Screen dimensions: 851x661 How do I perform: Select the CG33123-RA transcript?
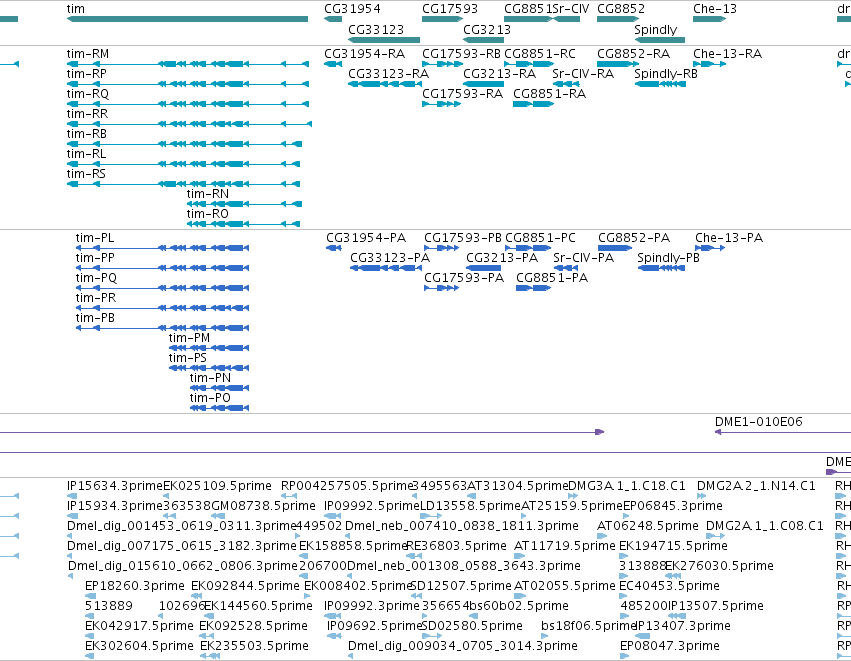(385, 84)
